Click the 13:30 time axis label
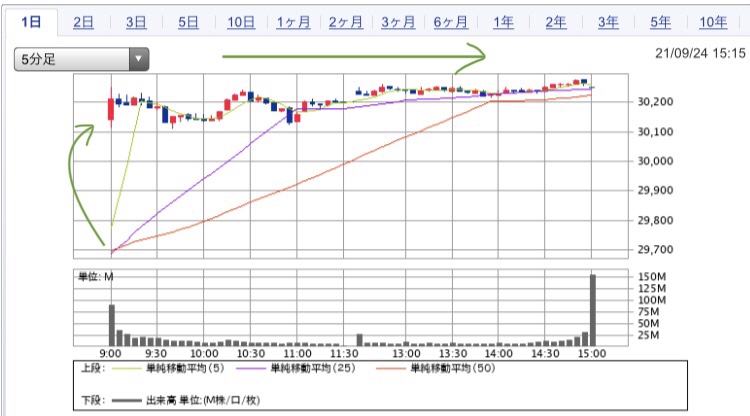 tap(453, 354)
